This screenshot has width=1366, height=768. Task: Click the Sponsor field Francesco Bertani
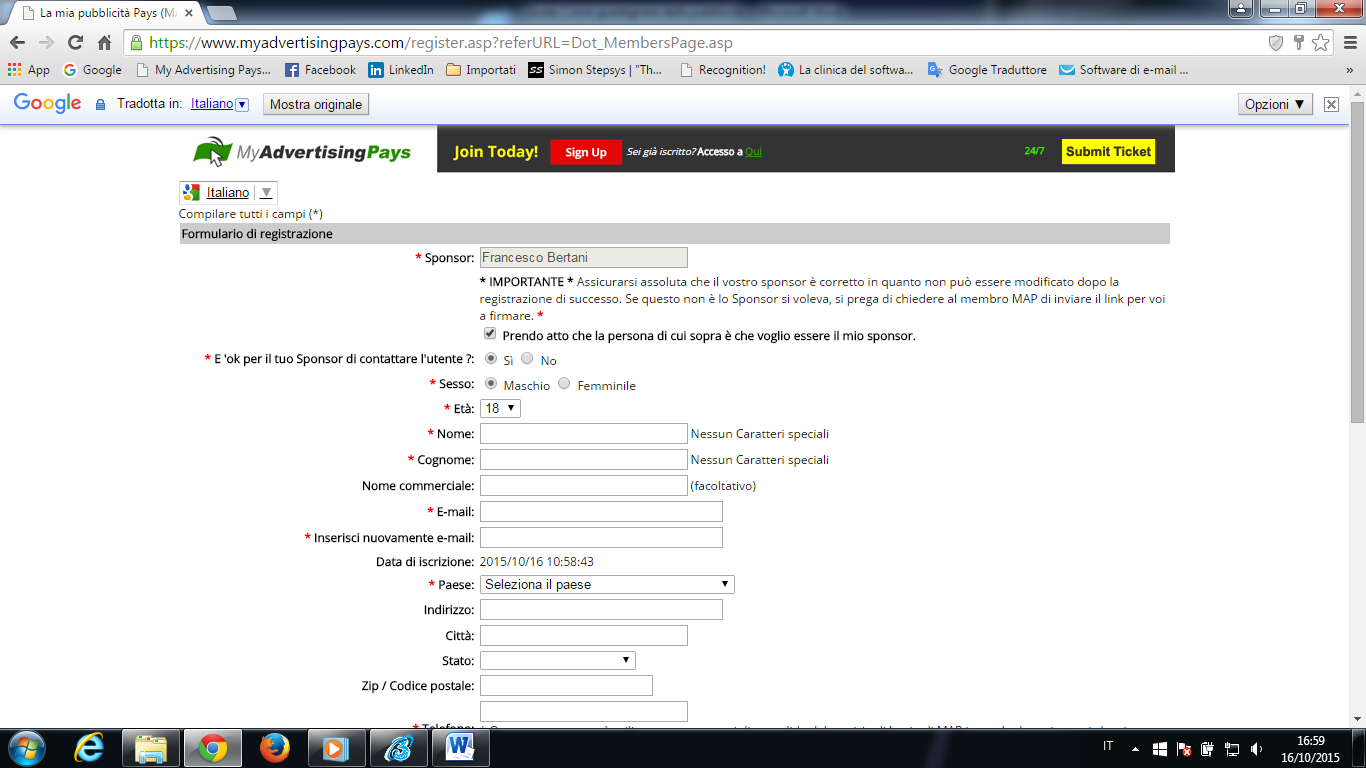coord(584,257)
